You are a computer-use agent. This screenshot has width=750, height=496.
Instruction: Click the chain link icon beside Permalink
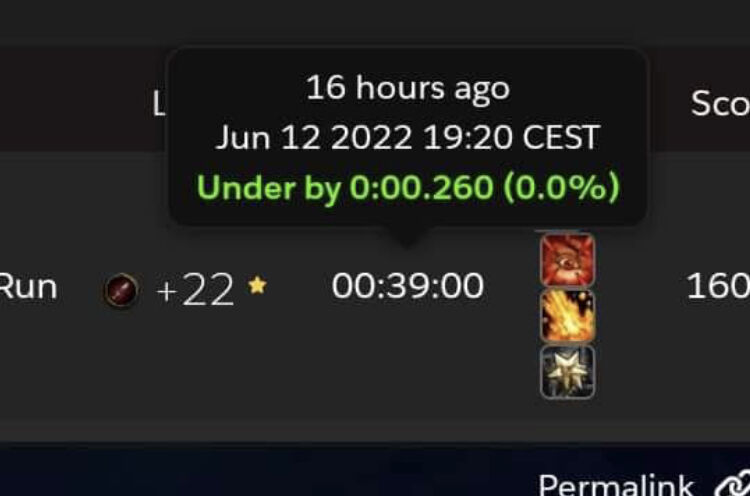tap(733, 484)
